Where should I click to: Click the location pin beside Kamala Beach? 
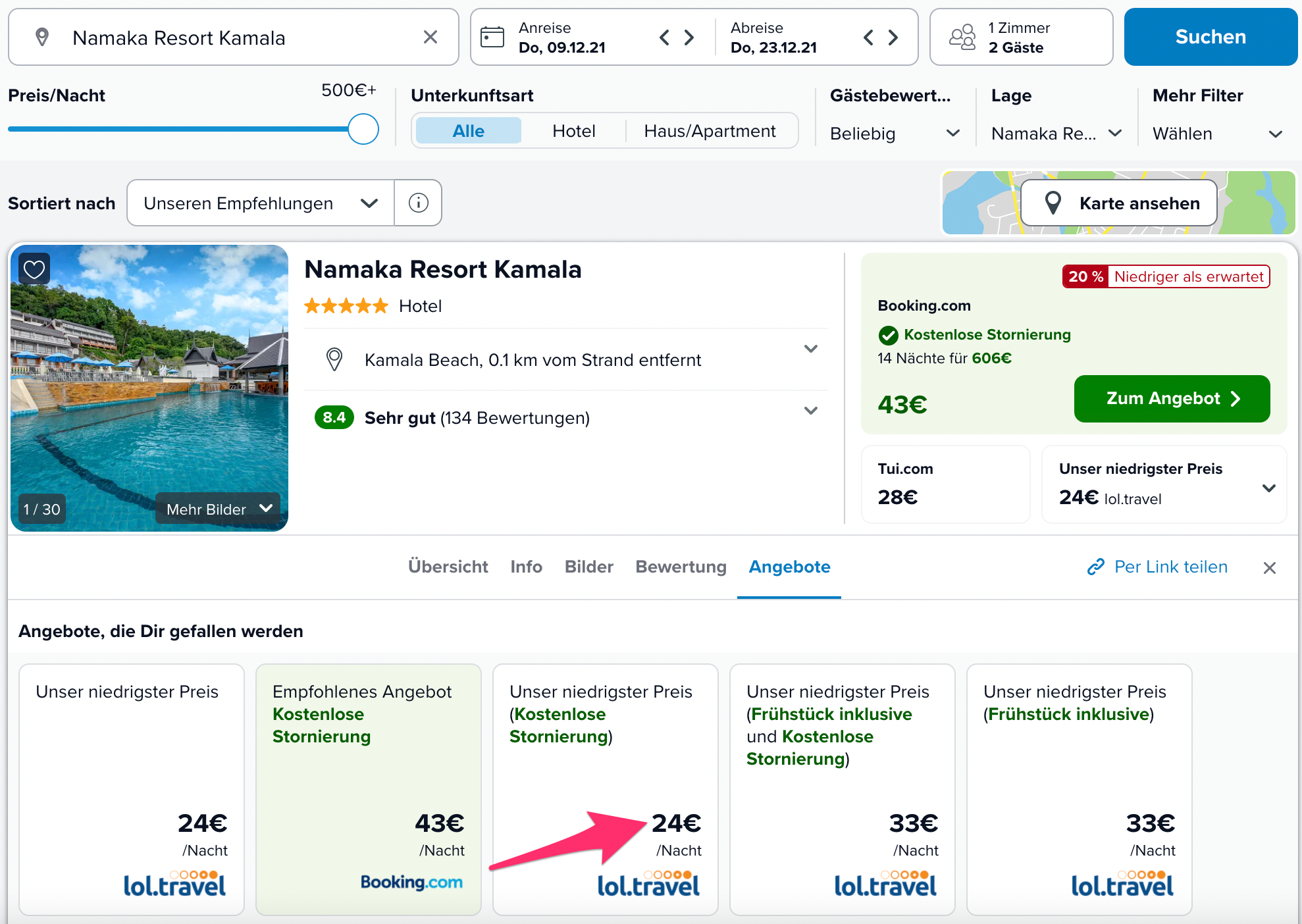(334, 359)
